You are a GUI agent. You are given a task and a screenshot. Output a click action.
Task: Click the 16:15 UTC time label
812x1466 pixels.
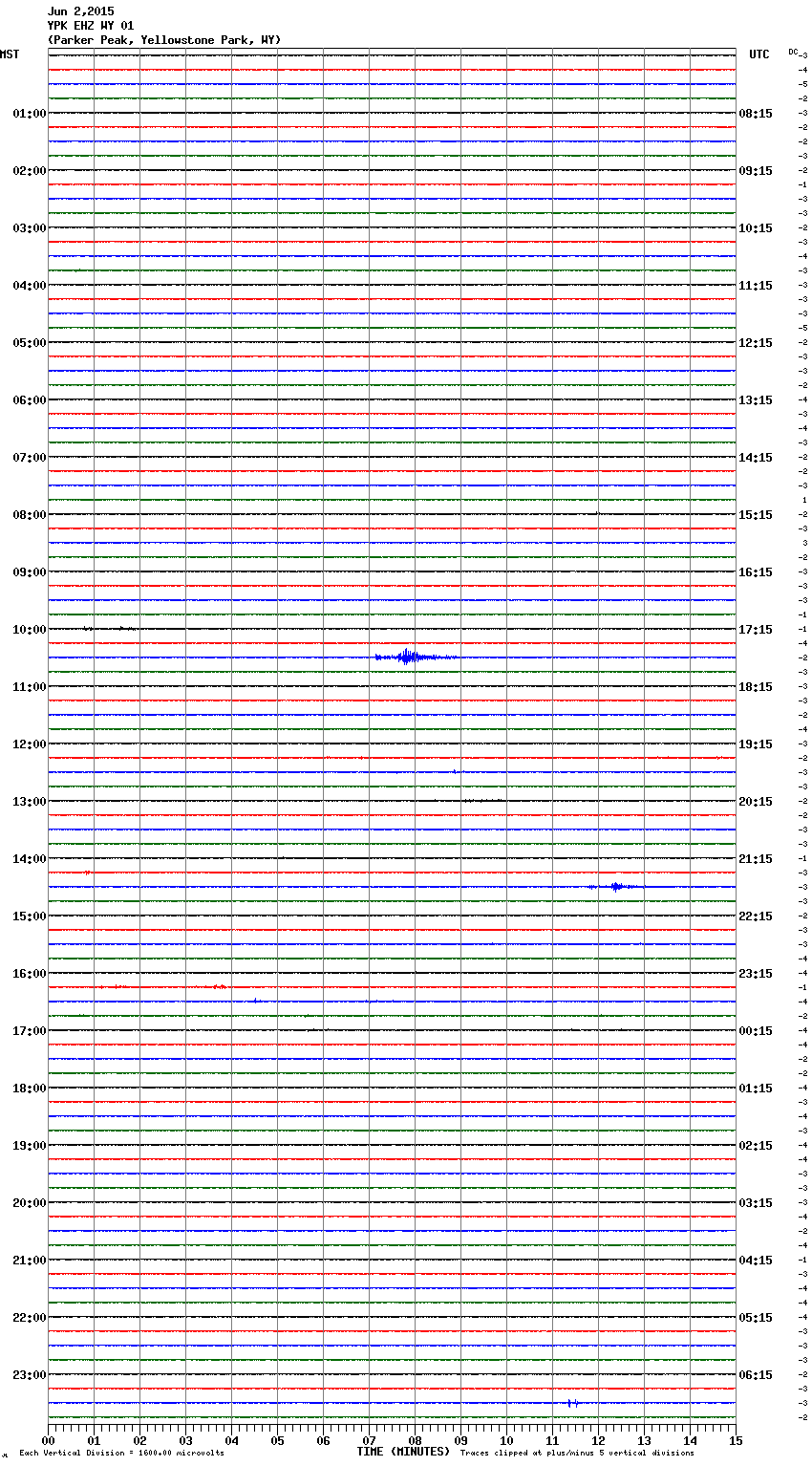[756, 572]
